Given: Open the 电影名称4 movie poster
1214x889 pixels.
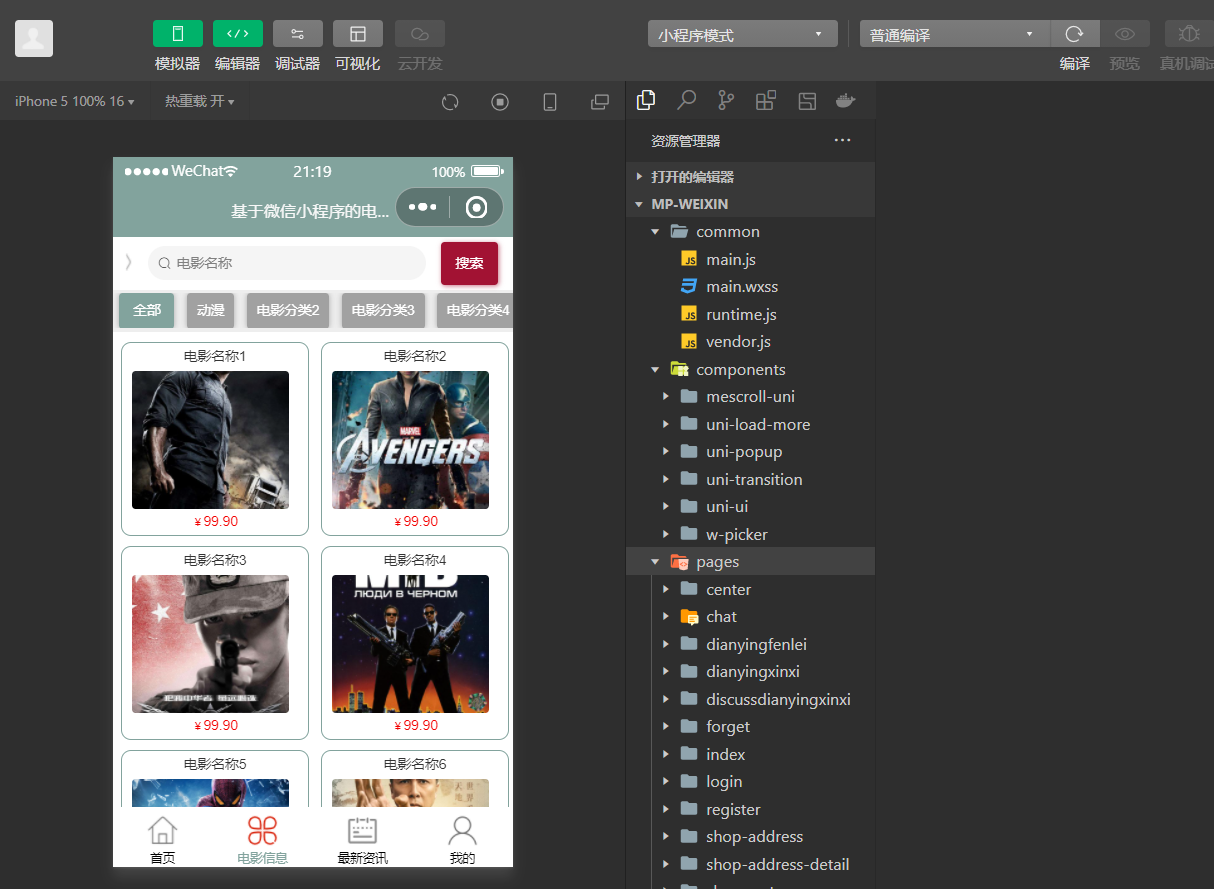Looking at the screenshot, I should point(410,644).
